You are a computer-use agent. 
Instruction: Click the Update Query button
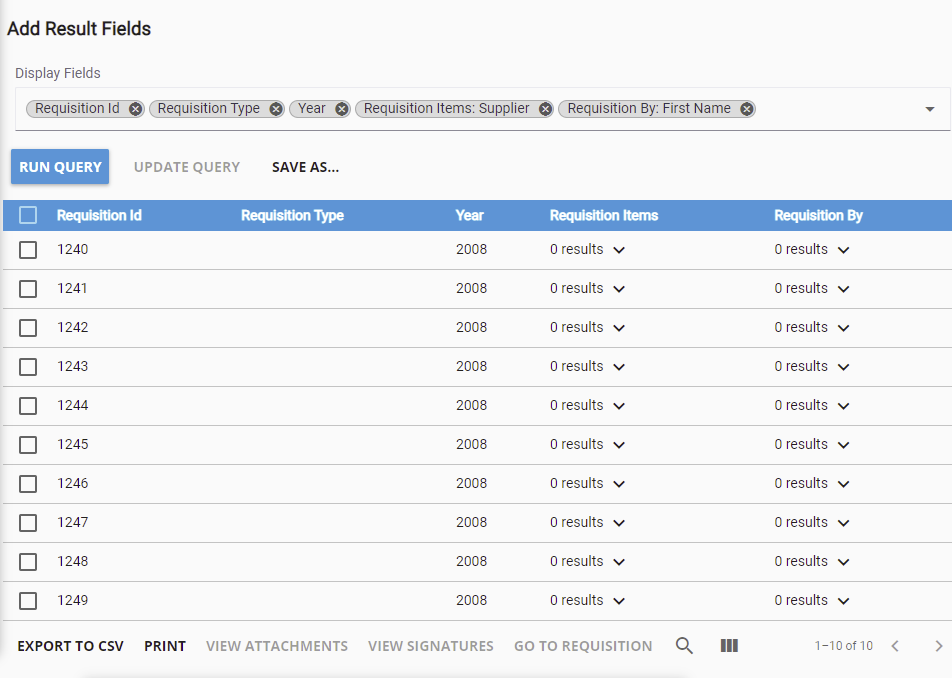point(187,167)
